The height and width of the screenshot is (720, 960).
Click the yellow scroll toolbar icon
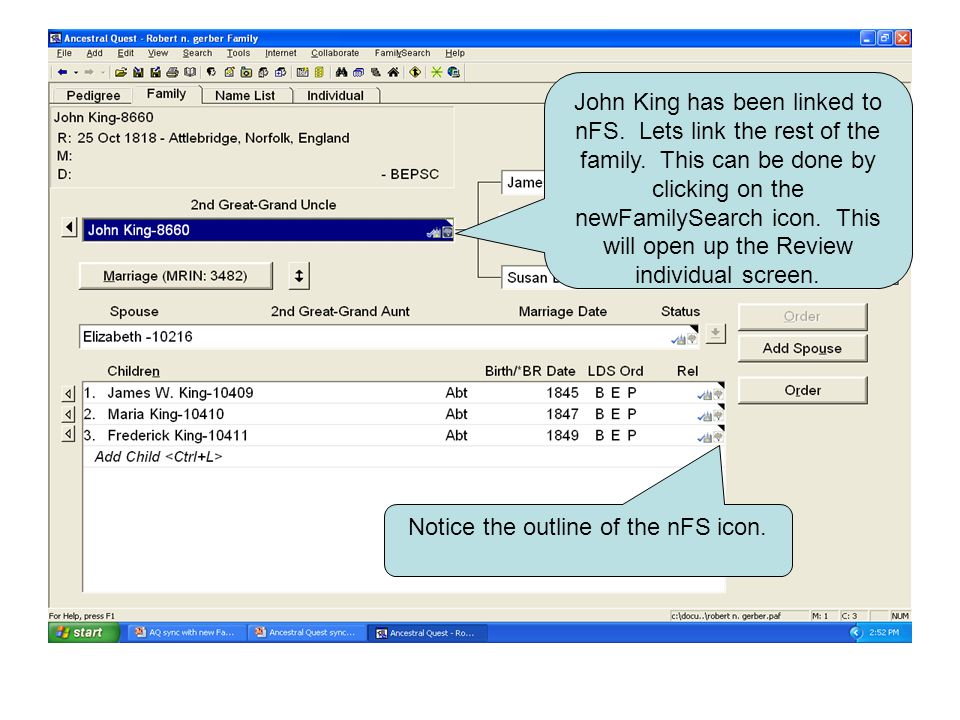pos(319,72)
